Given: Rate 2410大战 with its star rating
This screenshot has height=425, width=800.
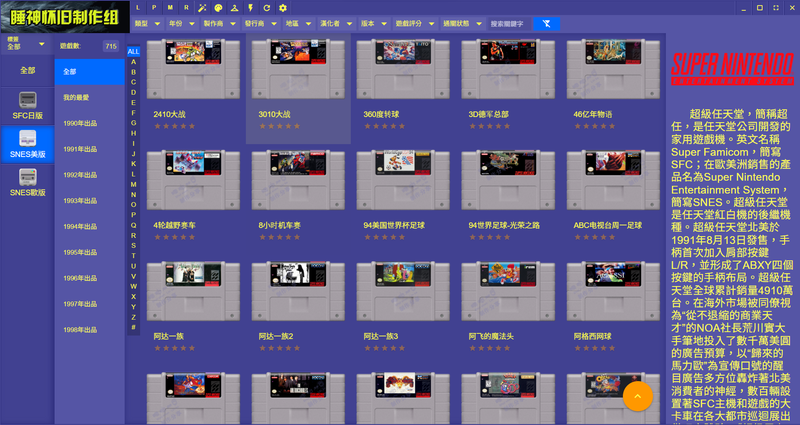Looking at the screenshot, I should (x=174, y=126).
